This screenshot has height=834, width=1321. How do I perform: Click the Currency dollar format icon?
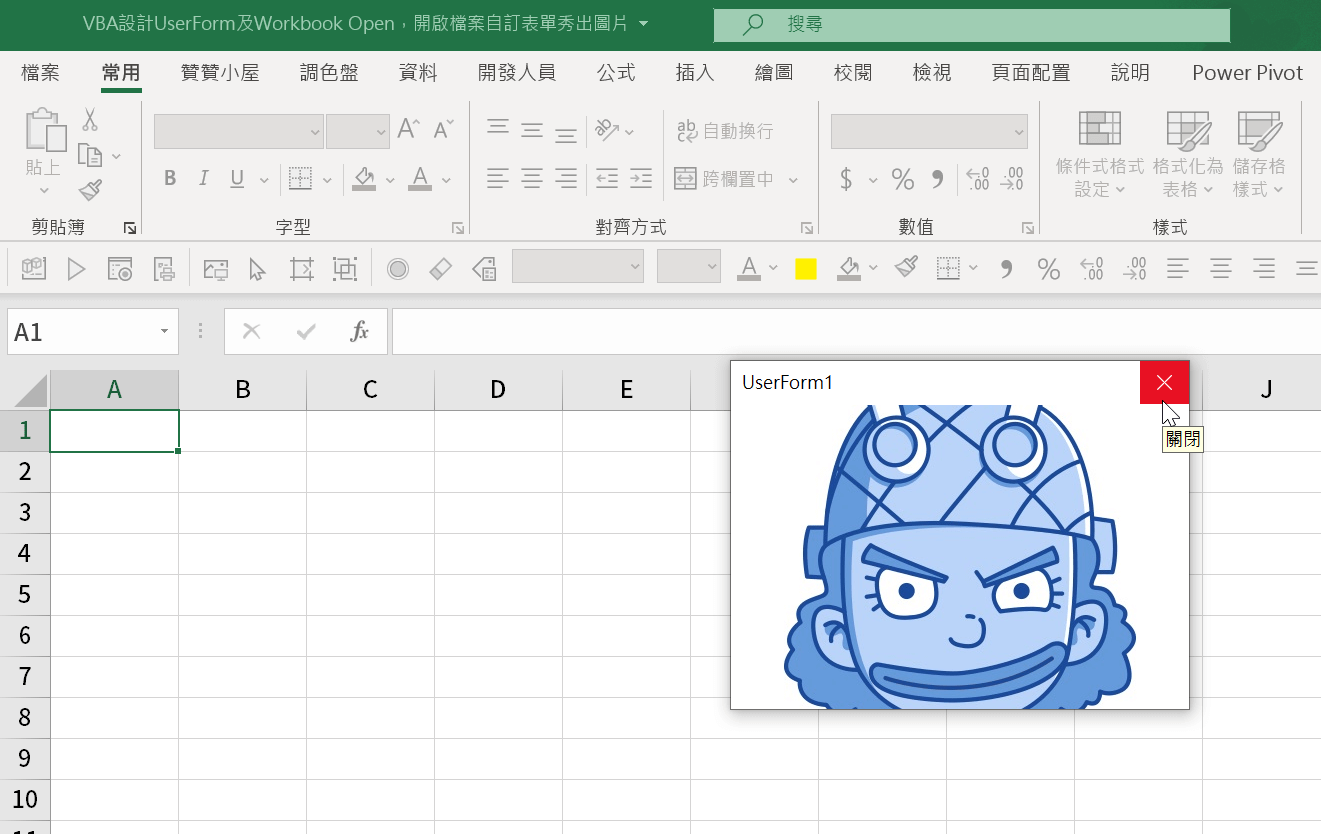[x=846, y=179]
